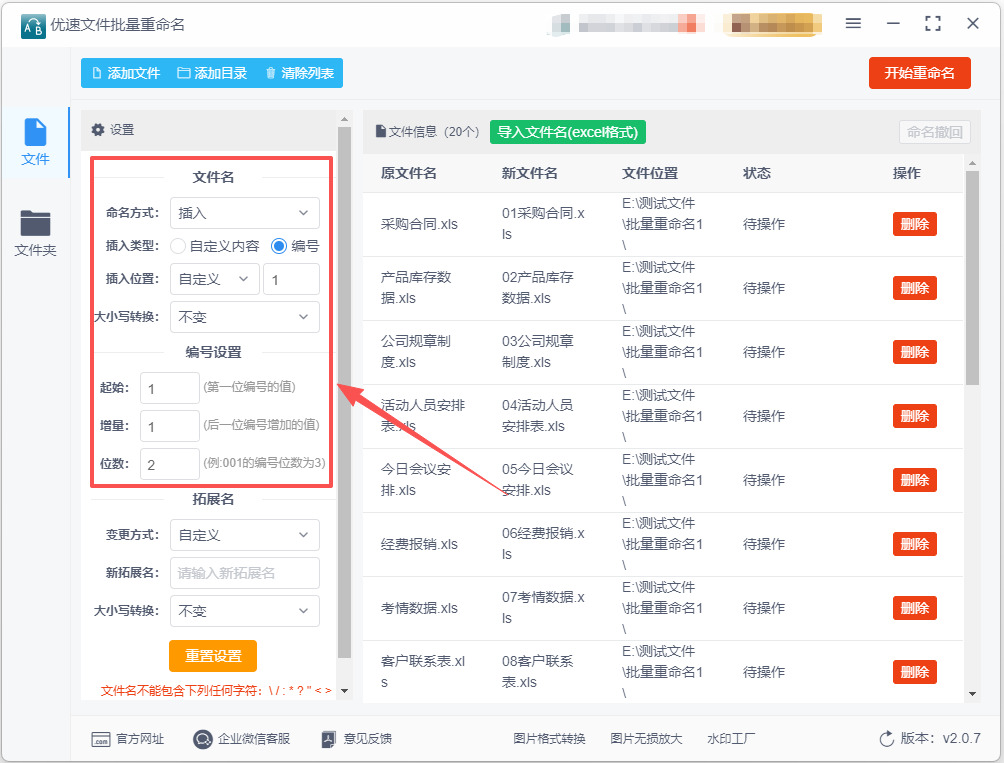Select the 编号 radio button
Image resolution: width=1004 pixels, height=763 pixels.
tap(279, 246)
